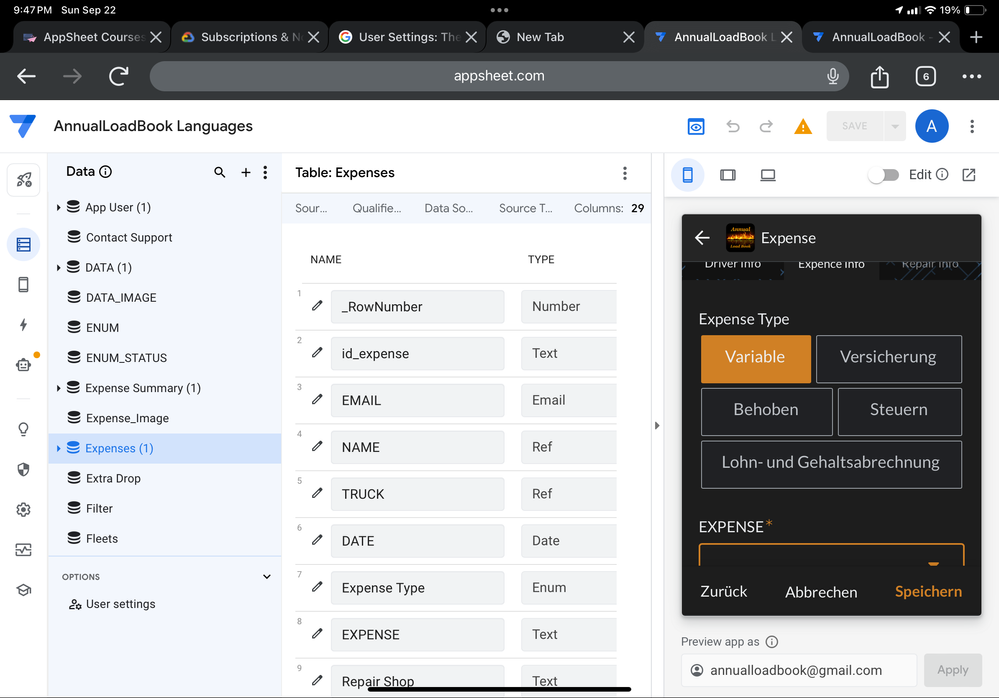Click Speichern to save the expense
This screenshot has width=999, height=698.
[x=928, y=592]
